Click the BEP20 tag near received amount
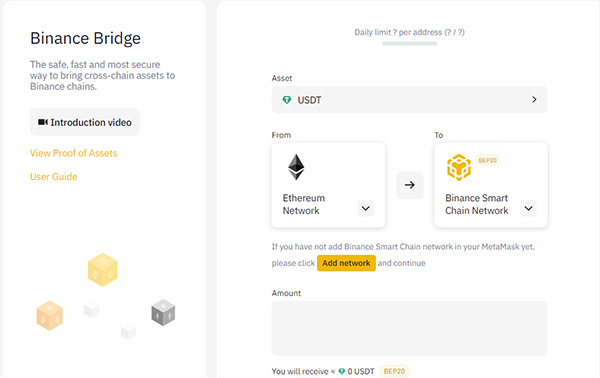Image resolution: width=600 pixels, height=378 pixels. pyautogui.click(x=394, y=371)
